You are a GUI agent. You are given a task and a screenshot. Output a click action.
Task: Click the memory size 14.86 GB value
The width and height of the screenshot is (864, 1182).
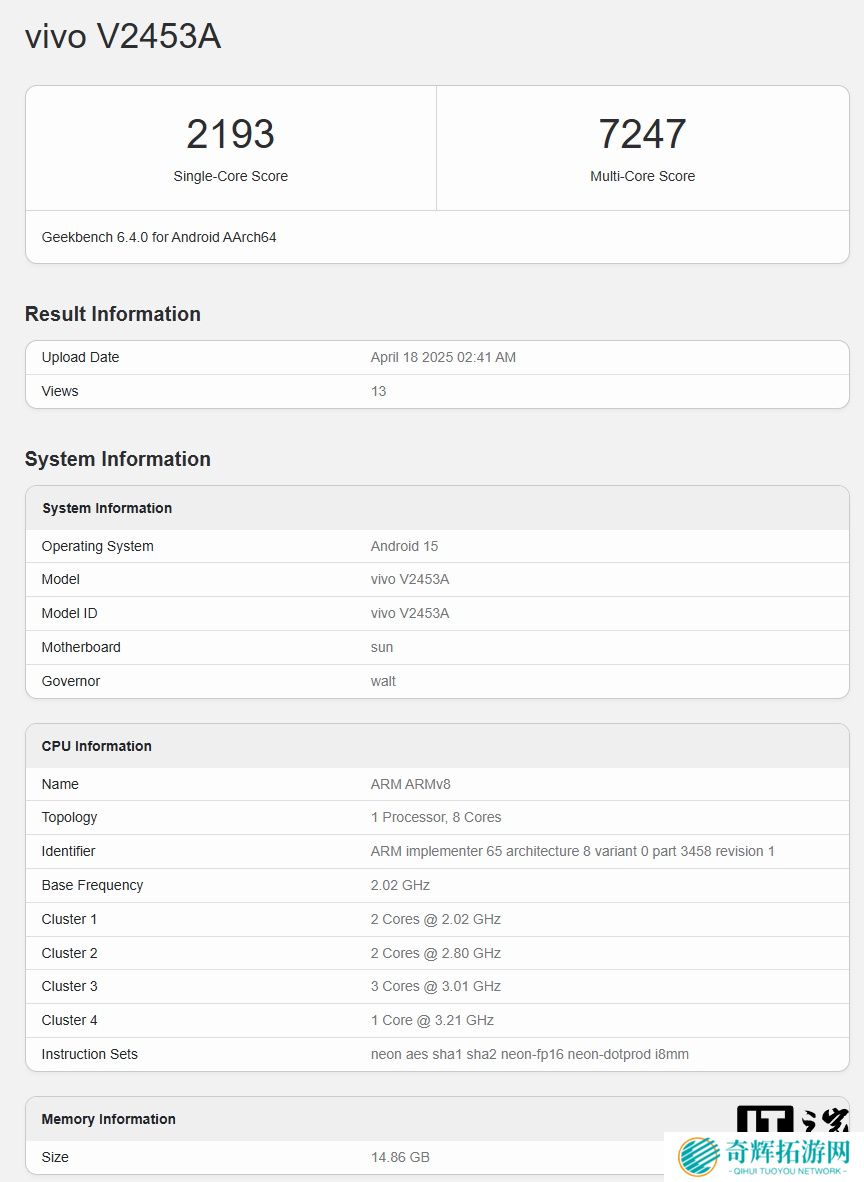point(400,1157)
